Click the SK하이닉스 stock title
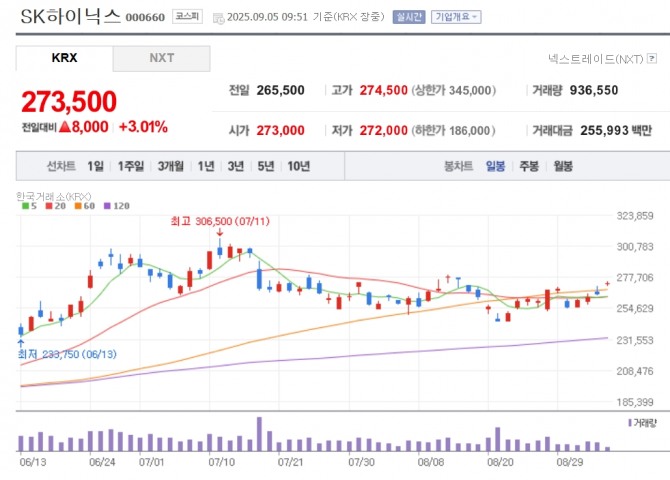 point(71,16)
